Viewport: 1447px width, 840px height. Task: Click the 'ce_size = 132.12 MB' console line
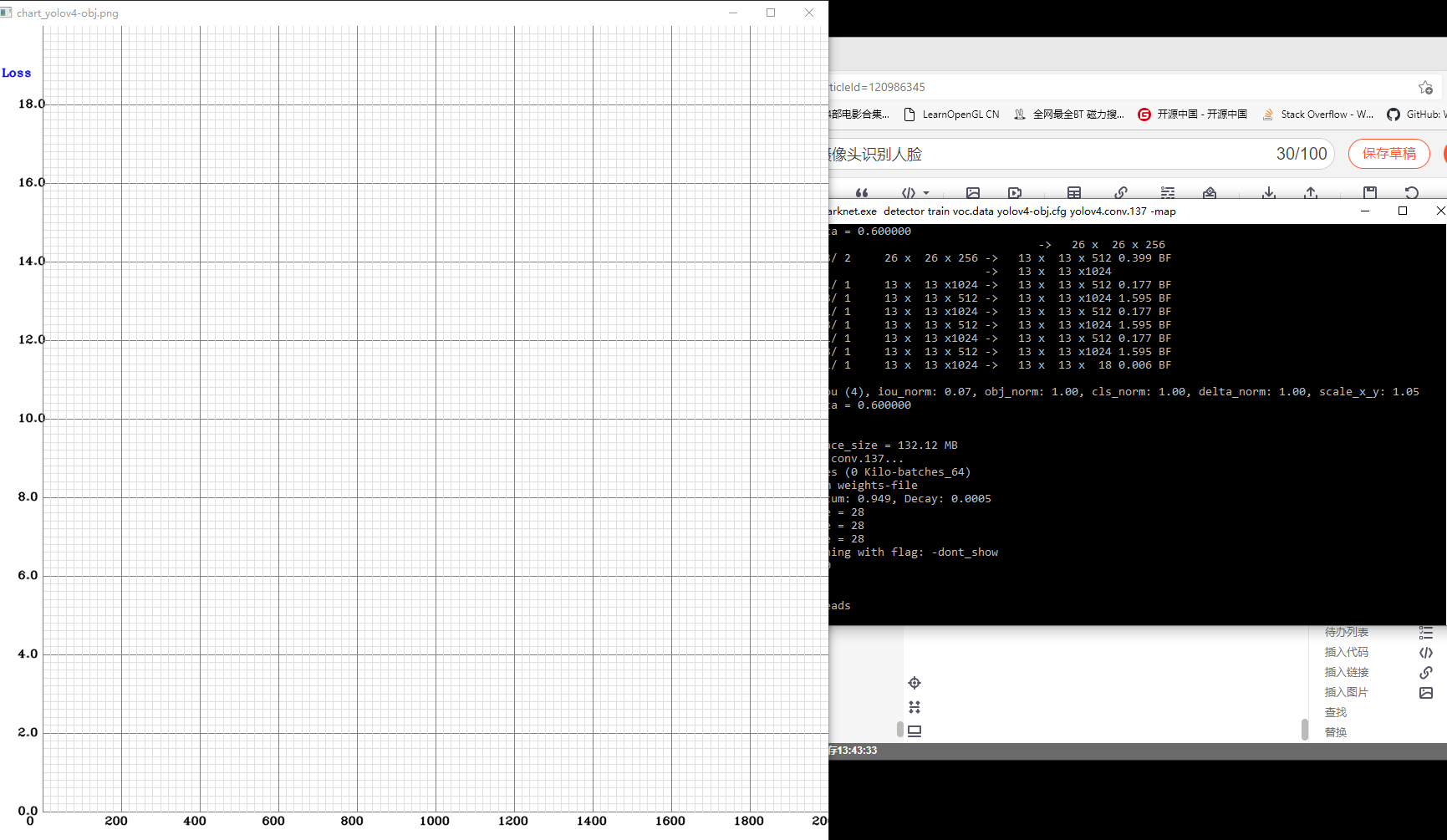point(894,445)
